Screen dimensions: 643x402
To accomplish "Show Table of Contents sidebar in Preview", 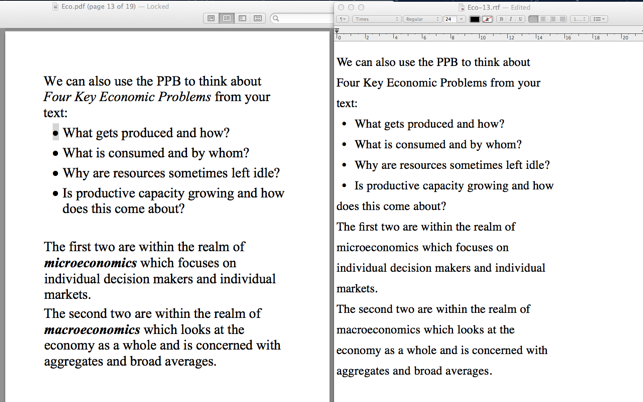I will 242,18.
